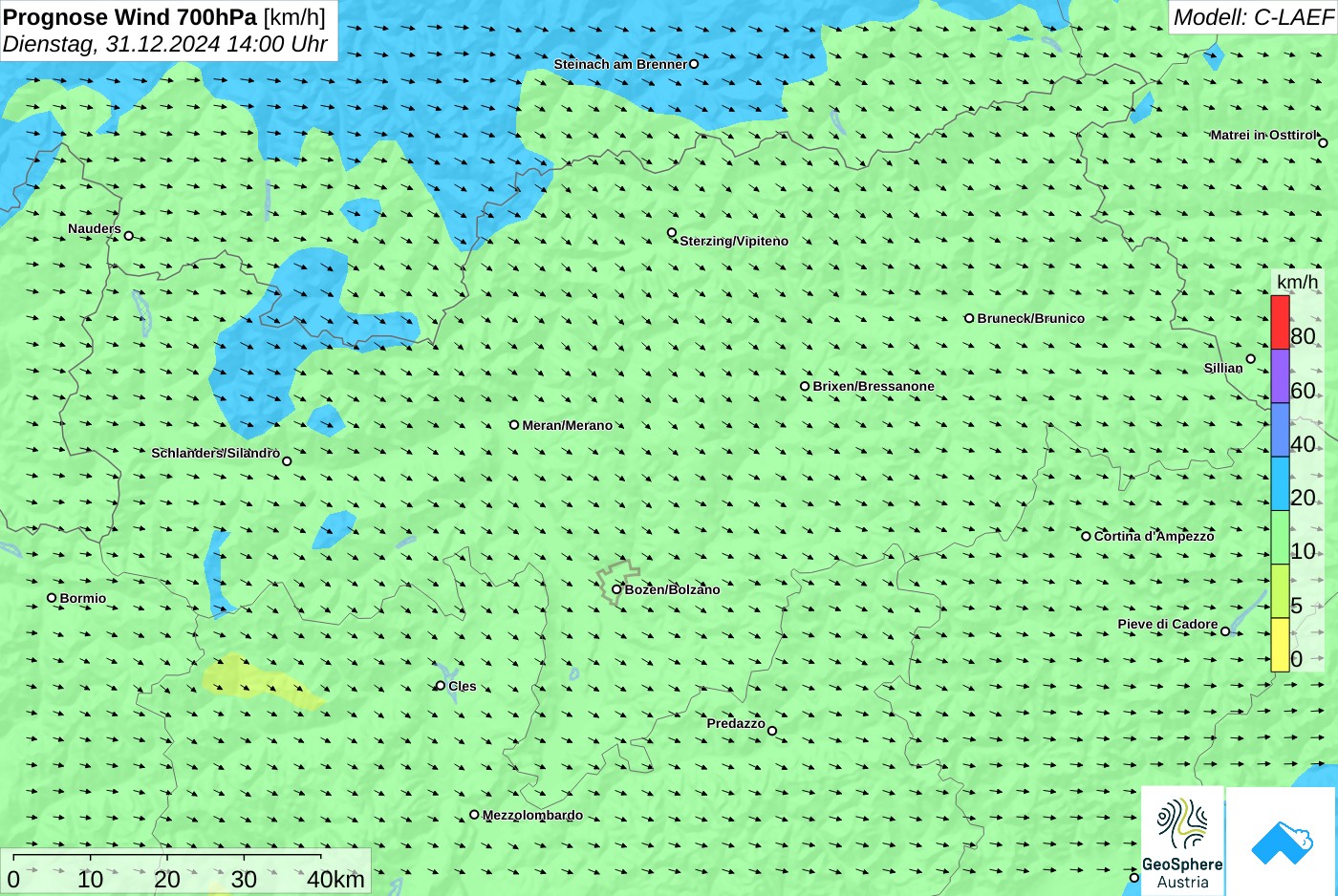Click the GeoSphere Austria logo
Image resolution: width=1338 pixels, height=896 pixels.
tap(1182, 842)
